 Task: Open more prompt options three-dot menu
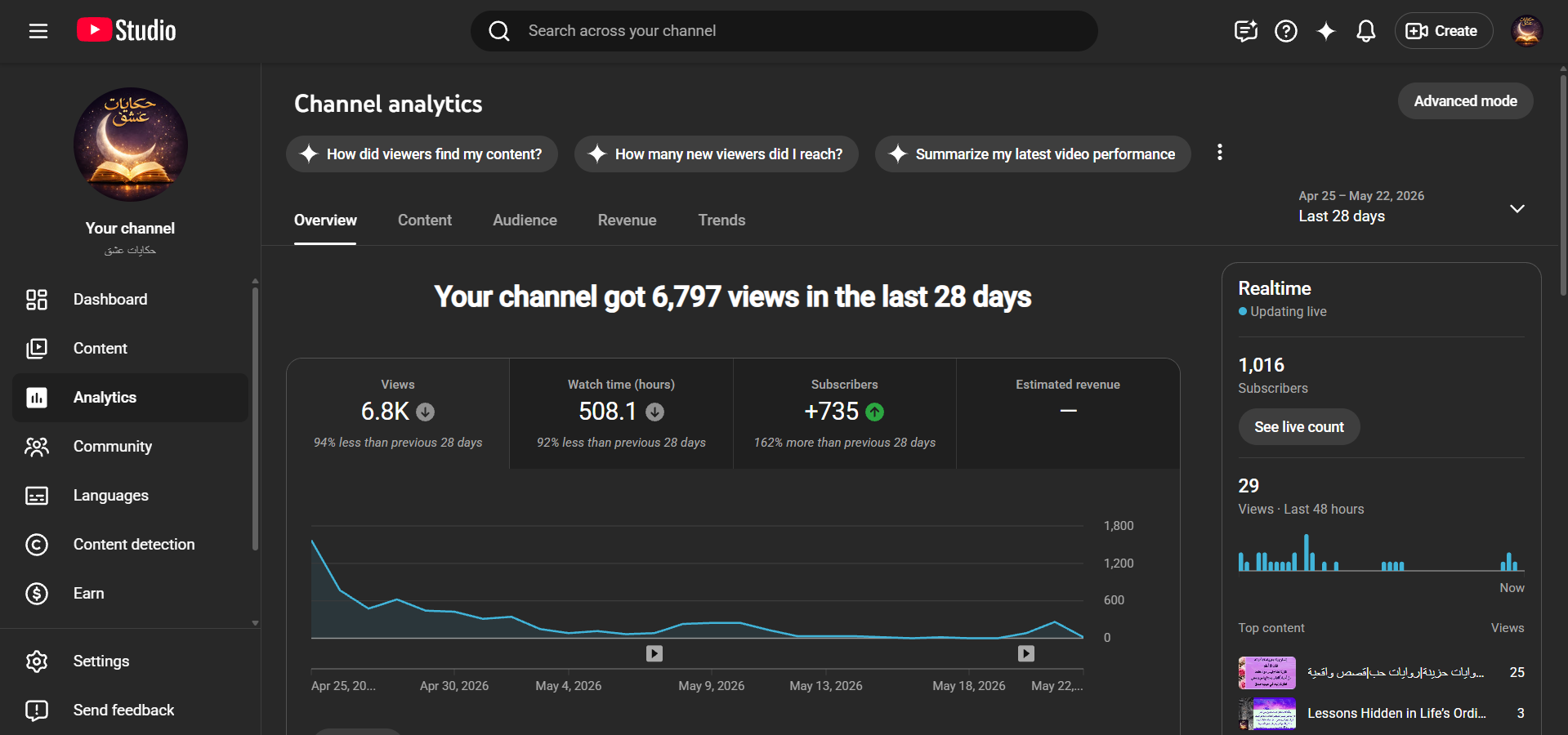[x=1220, y=153]
